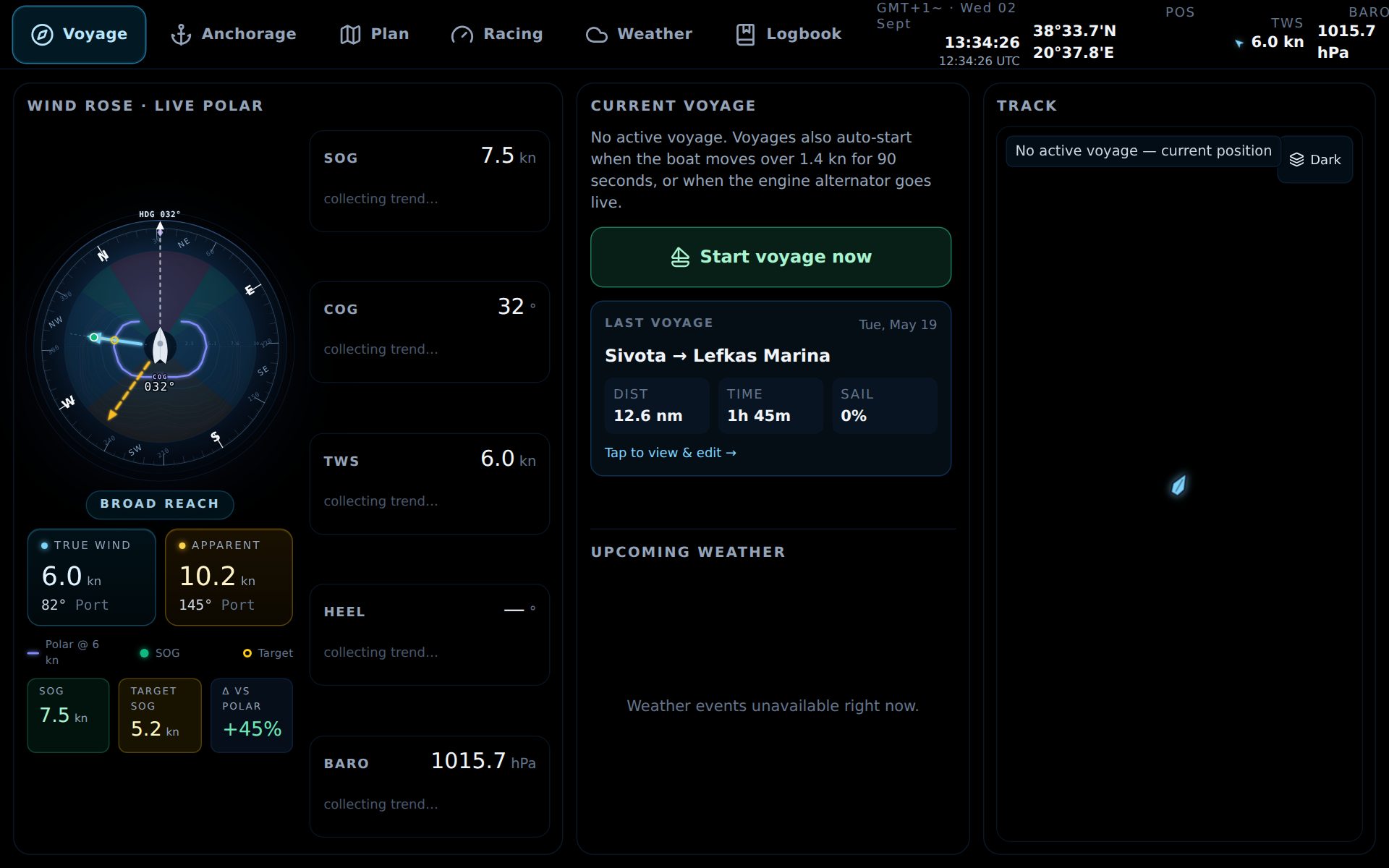Toggle the Dark map layer button
Viewport: 1389px width, 868px height.
tap(1315, 160)
